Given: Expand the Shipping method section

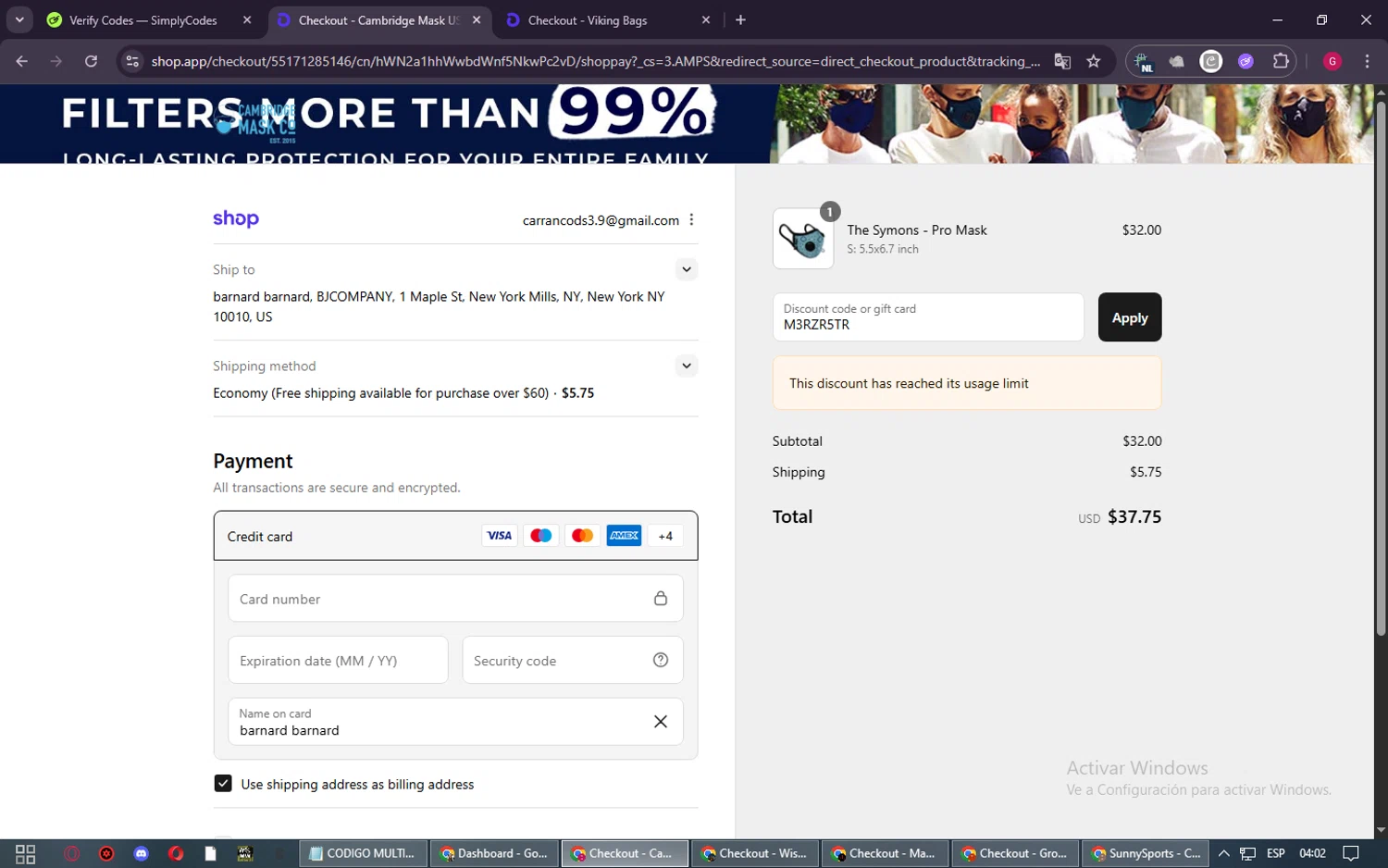Looking at the screenshot, I should pos(687,366).
